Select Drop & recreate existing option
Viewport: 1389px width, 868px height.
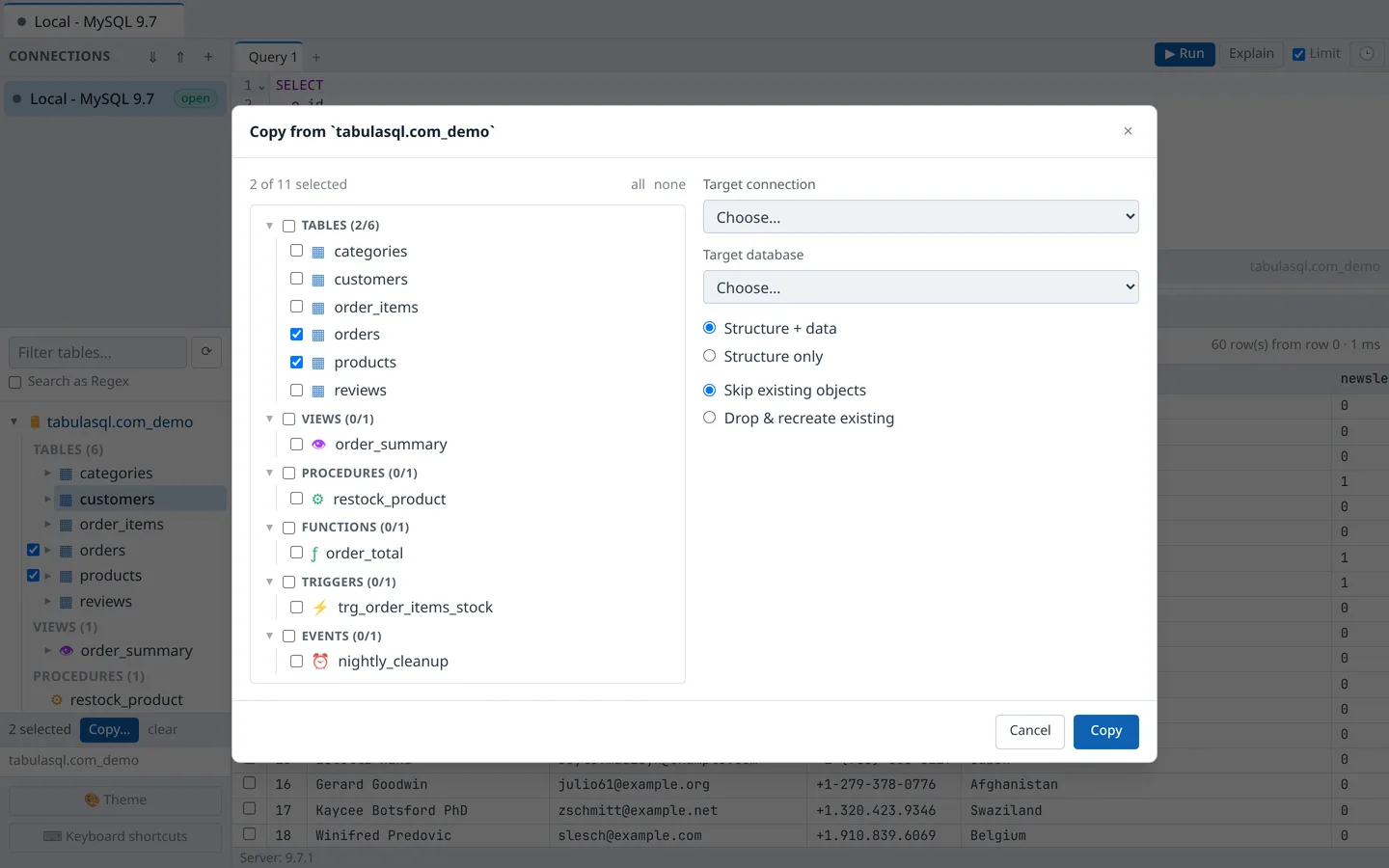[x=710, y=418]
